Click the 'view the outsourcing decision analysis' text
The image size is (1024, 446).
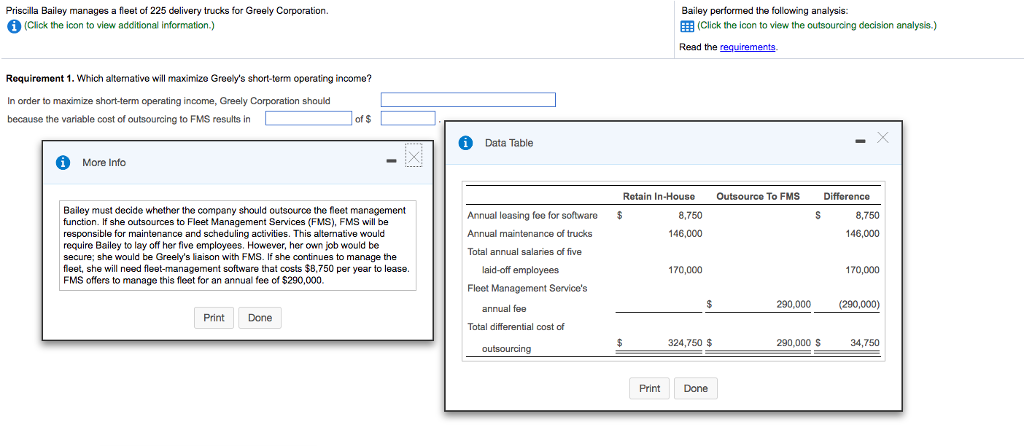[x=817, y=25]
